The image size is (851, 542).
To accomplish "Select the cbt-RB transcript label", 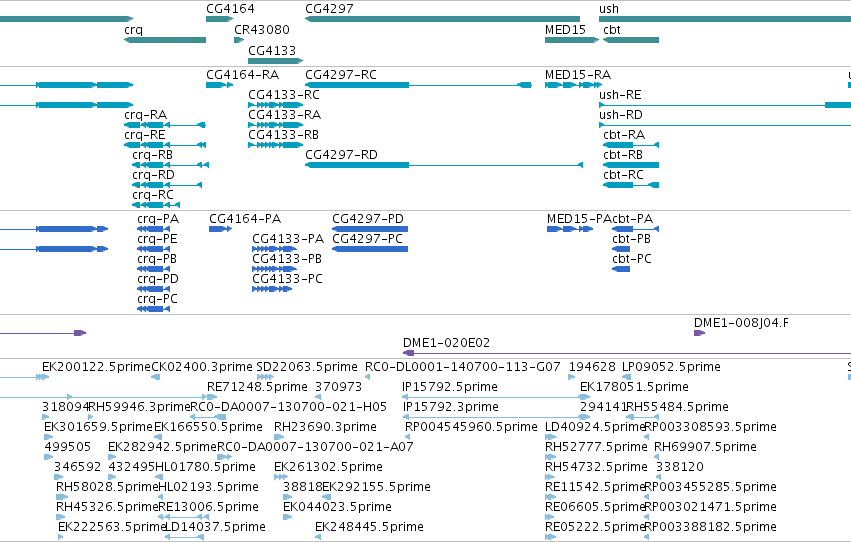I will coord(623,155).
